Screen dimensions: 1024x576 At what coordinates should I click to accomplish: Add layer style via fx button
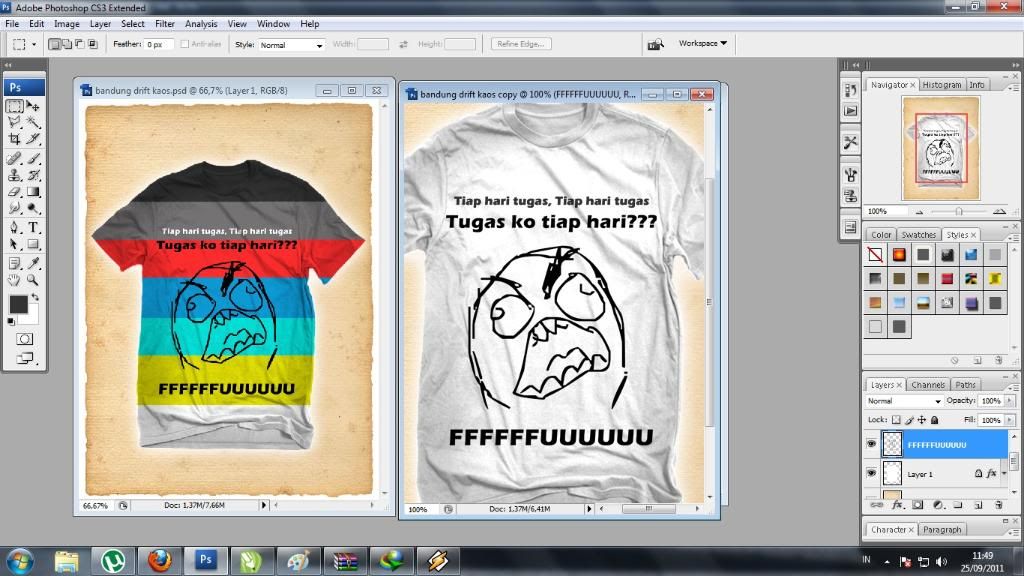(897, 505)
